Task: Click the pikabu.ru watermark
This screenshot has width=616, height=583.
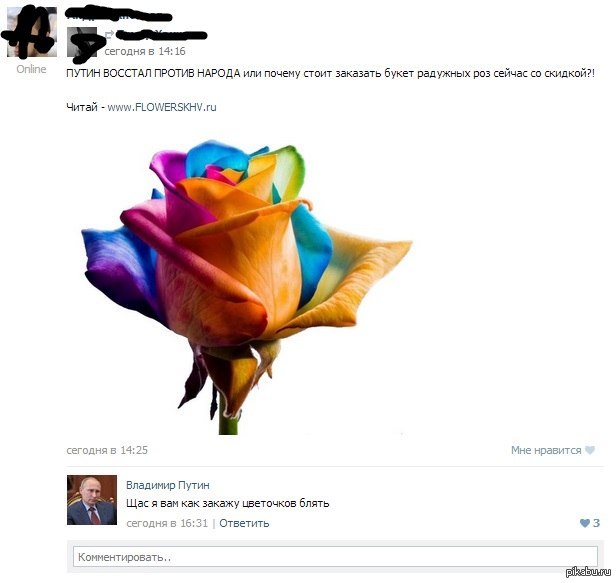Action: (x=587, y=572)
